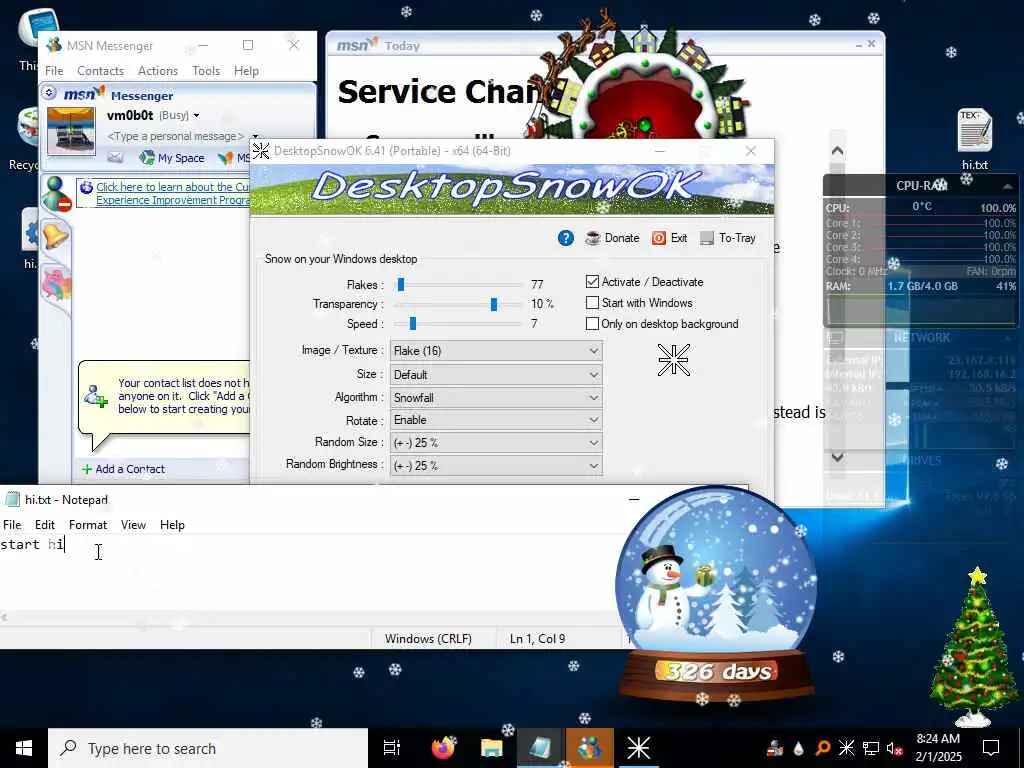Image resolution: width=1024 pixels, height=768 pixels.
Task: Open the Notepad Help menu
Action: [172, 525]
